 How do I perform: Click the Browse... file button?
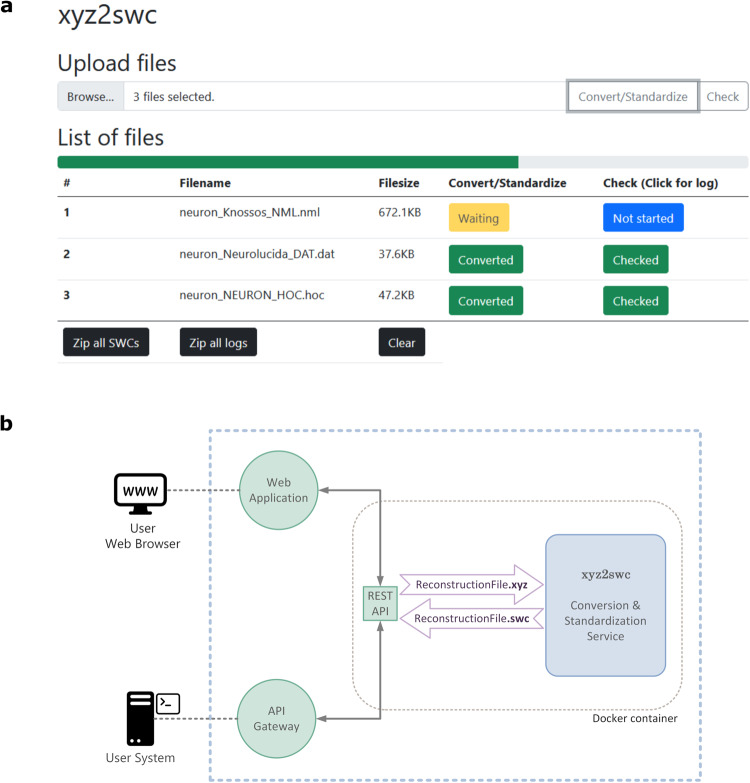[x=90, y=97]
